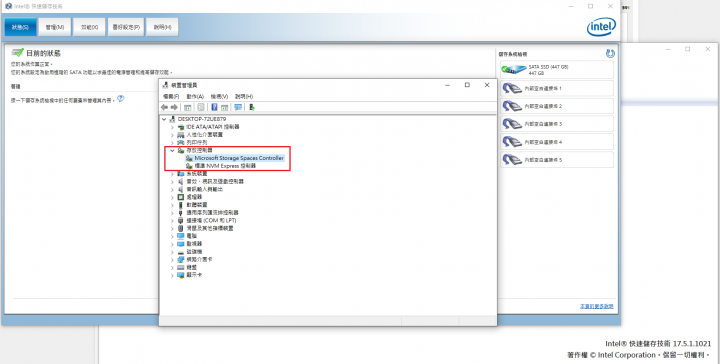Click the 網路介面卡 network adapter icon
The height and width of the screenshot is (364, 720).
pyautogui.click(x=180, y=259)
